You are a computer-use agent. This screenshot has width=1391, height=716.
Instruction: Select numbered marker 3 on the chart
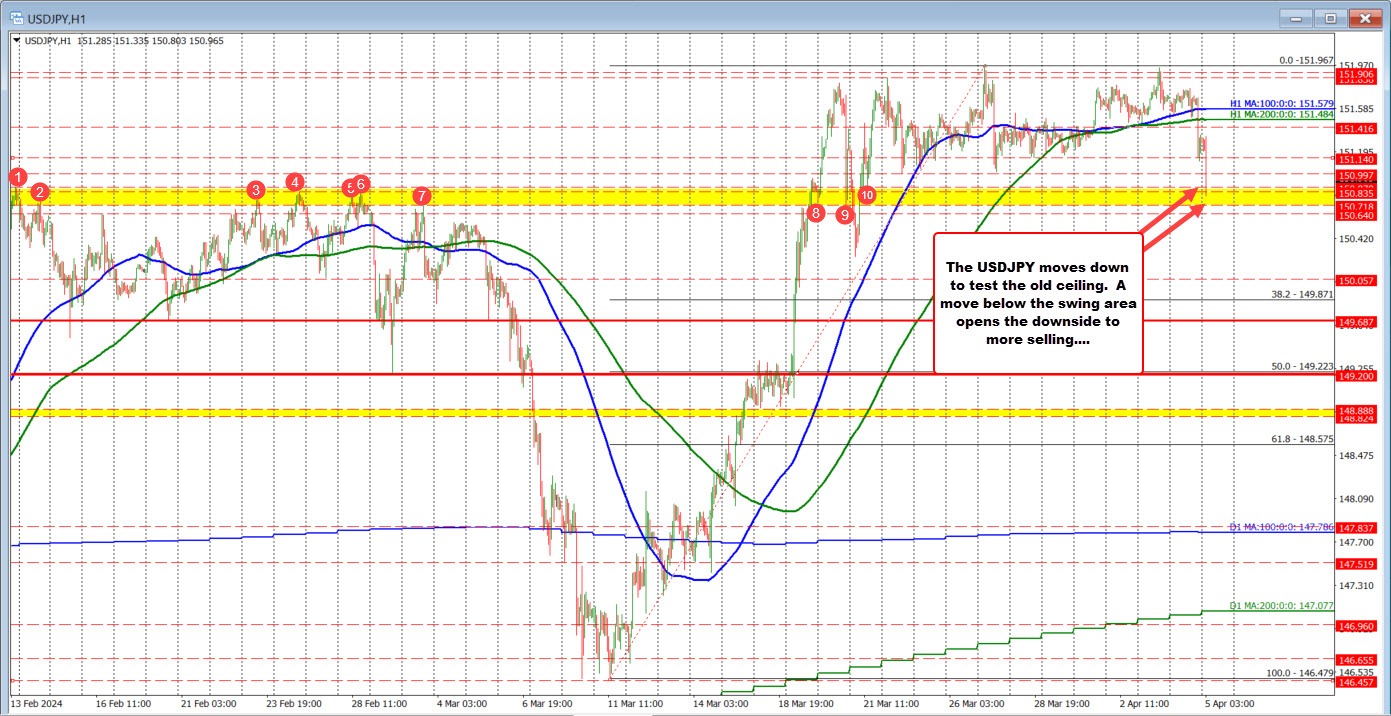point(255,190)
